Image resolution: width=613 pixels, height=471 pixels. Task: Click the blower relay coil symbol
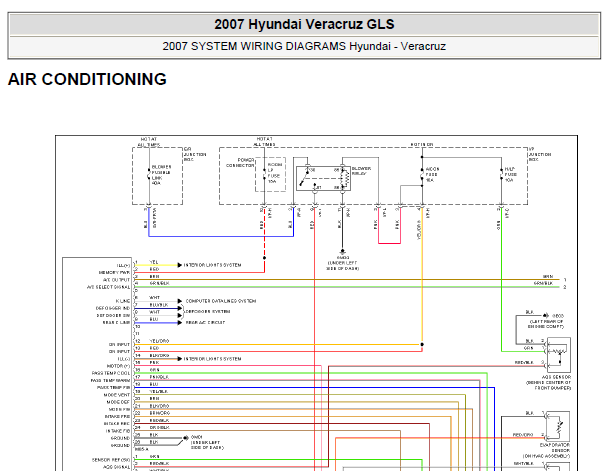tap(344, 178)
